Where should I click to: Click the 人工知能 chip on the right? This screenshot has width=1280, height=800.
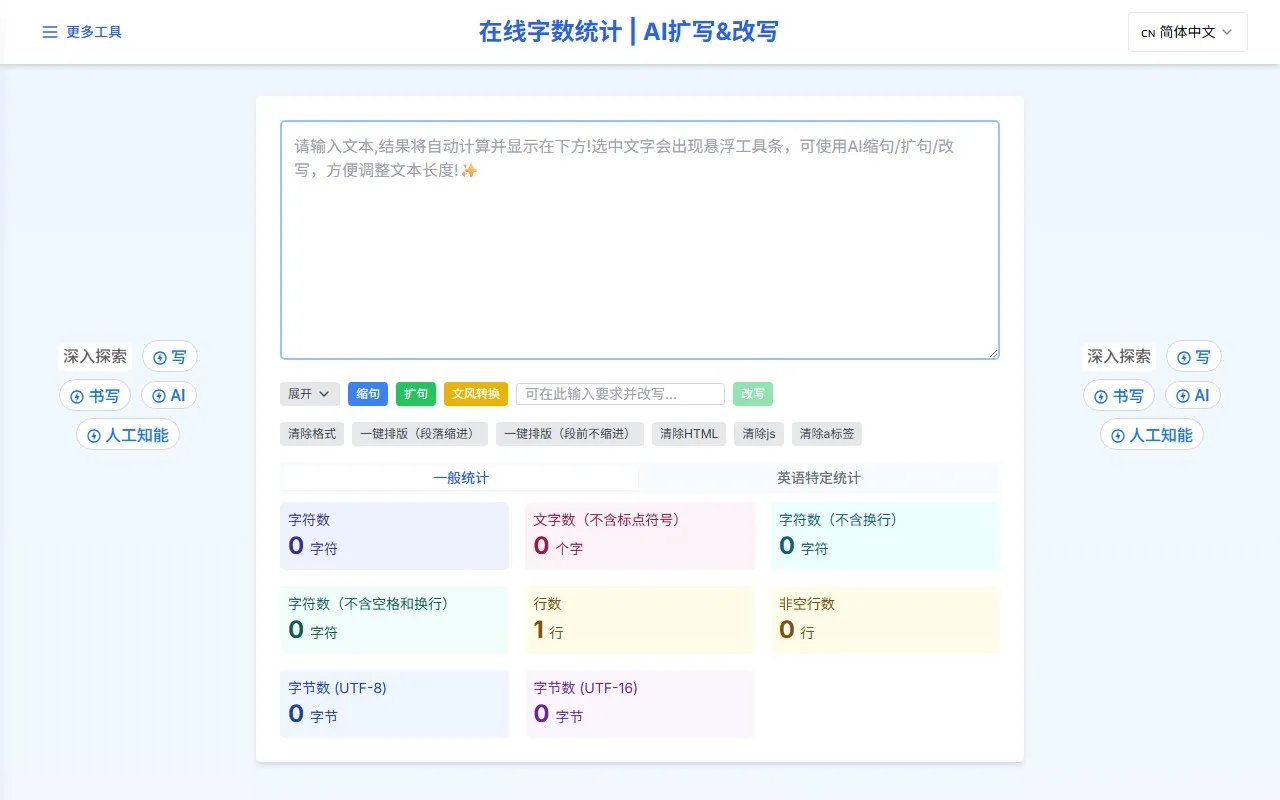1150,434
